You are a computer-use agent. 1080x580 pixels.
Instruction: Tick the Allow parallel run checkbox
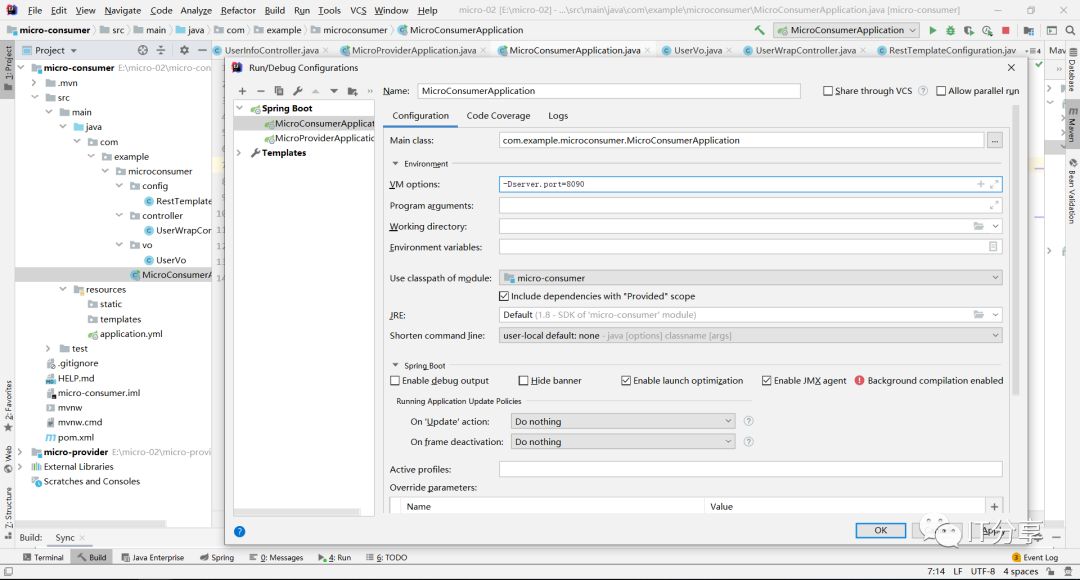coord(941,91)
